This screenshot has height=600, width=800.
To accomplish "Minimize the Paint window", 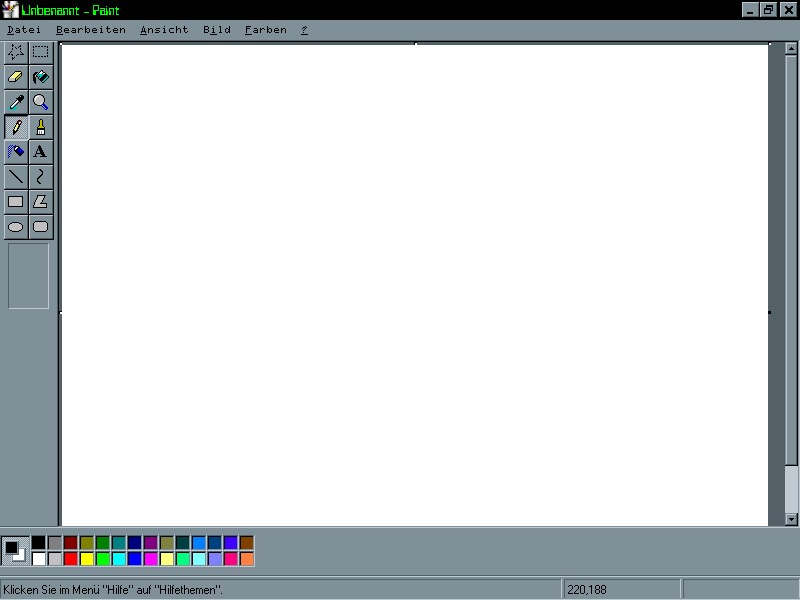I will click(x=749, y=10).
